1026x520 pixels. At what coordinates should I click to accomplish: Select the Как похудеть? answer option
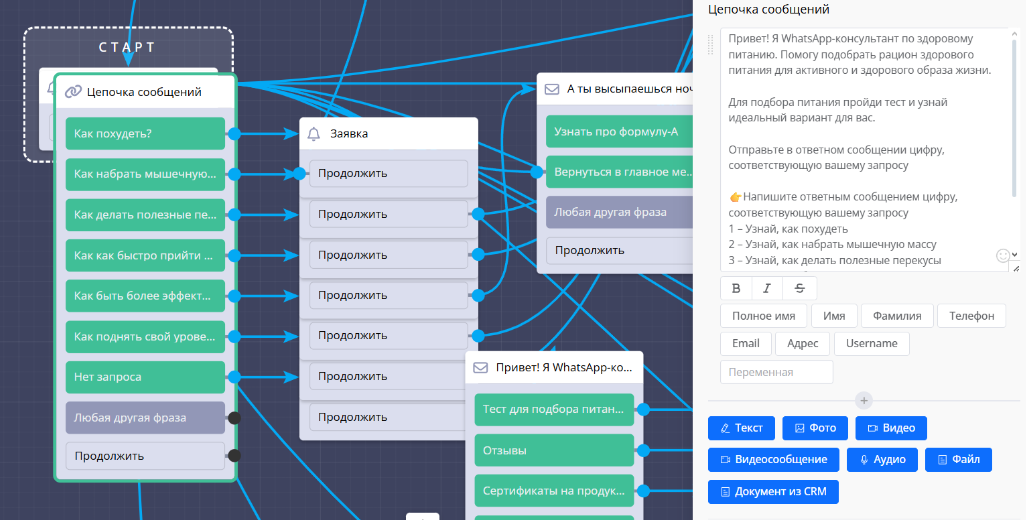coord(145,133)
